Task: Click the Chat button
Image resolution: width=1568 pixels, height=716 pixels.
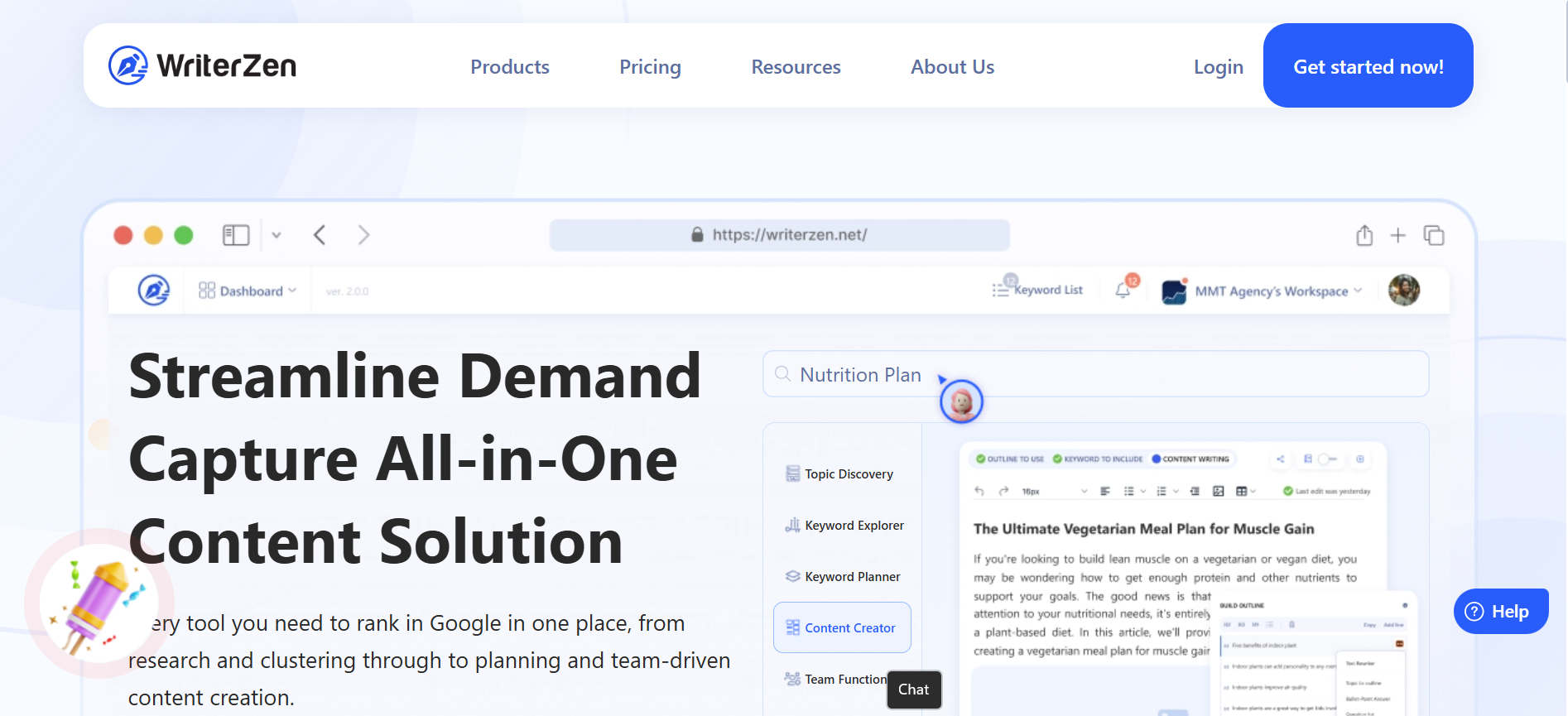Action: pyautogui.click(x=914, y=690)
